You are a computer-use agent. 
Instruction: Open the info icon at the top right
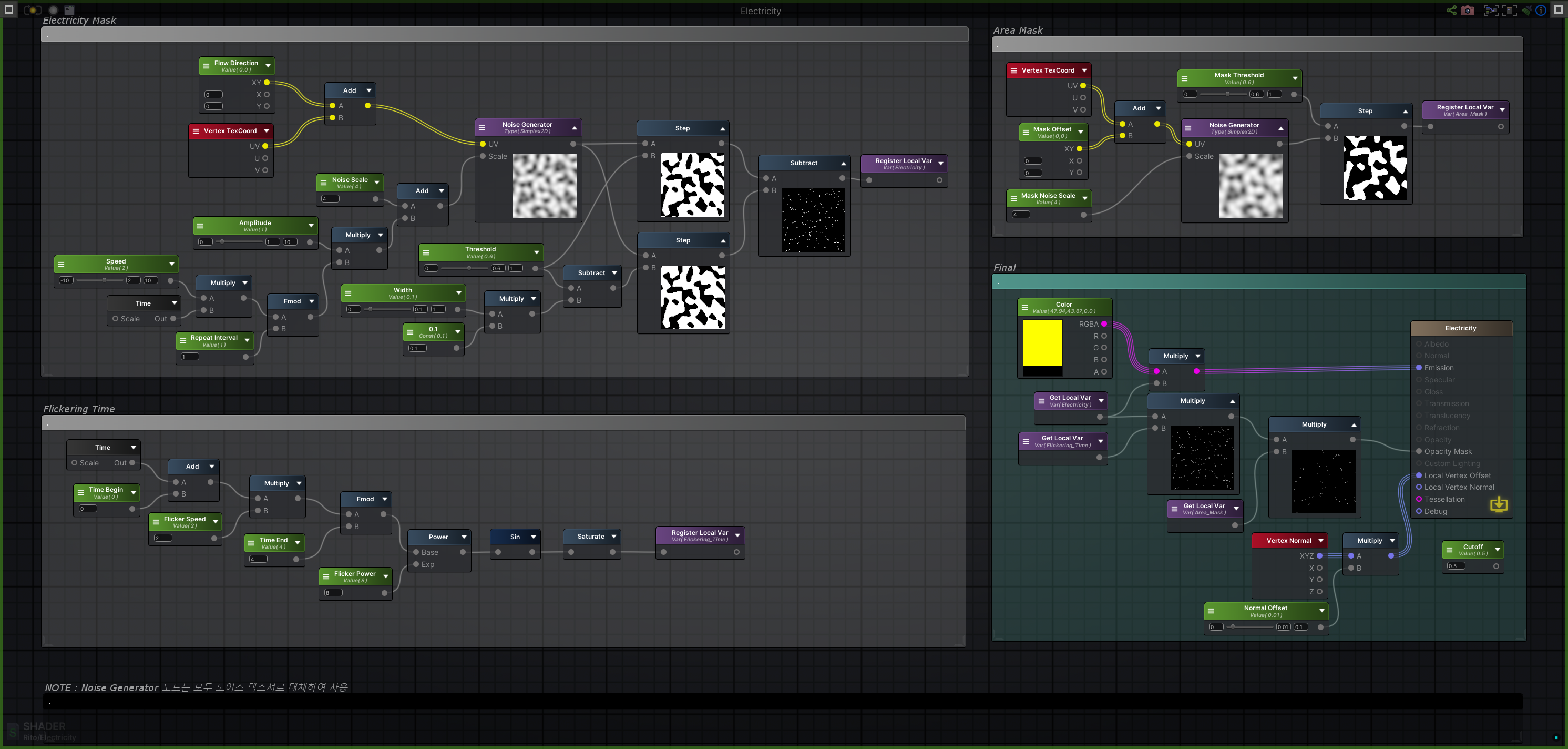[1541, 11]
